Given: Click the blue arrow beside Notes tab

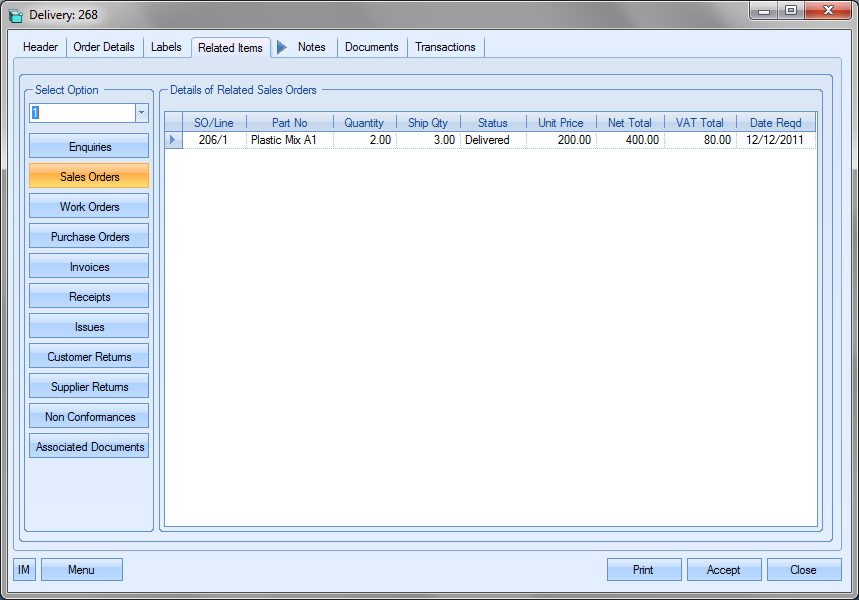Looking at the screenshot, I should point(281,47).
